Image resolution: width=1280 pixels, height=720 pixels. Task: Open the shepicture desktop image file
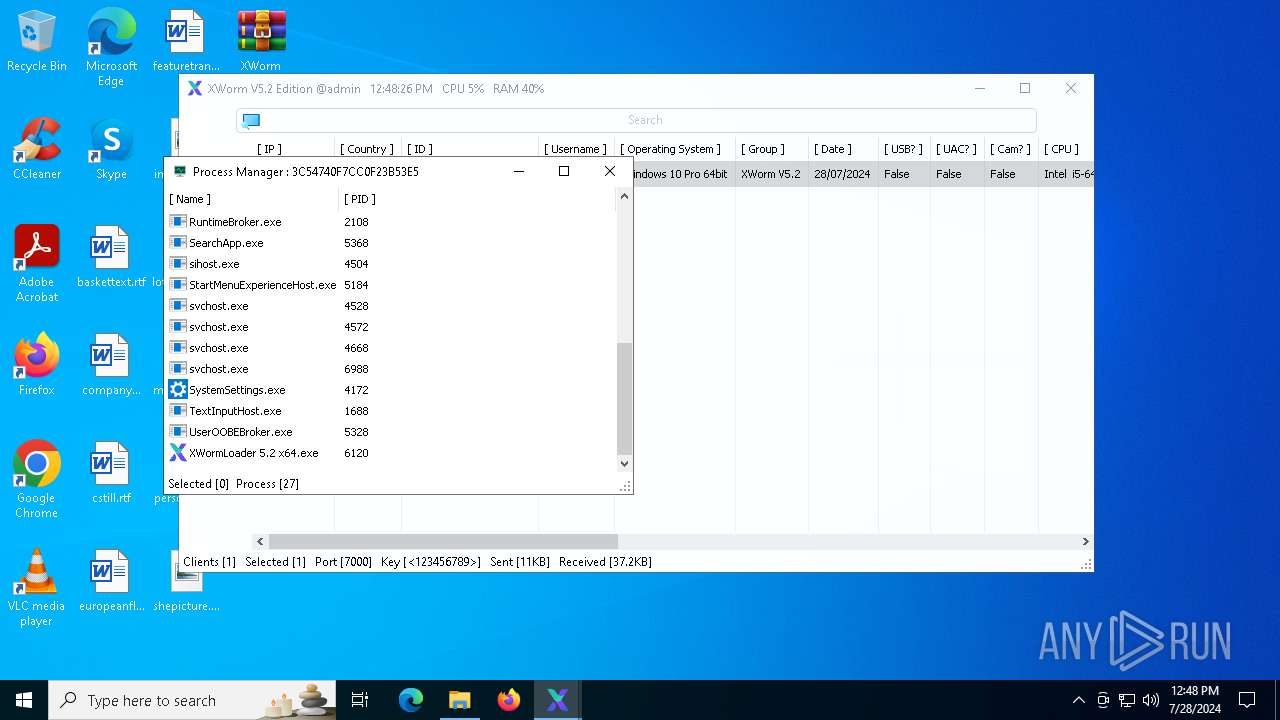point(187,581)
